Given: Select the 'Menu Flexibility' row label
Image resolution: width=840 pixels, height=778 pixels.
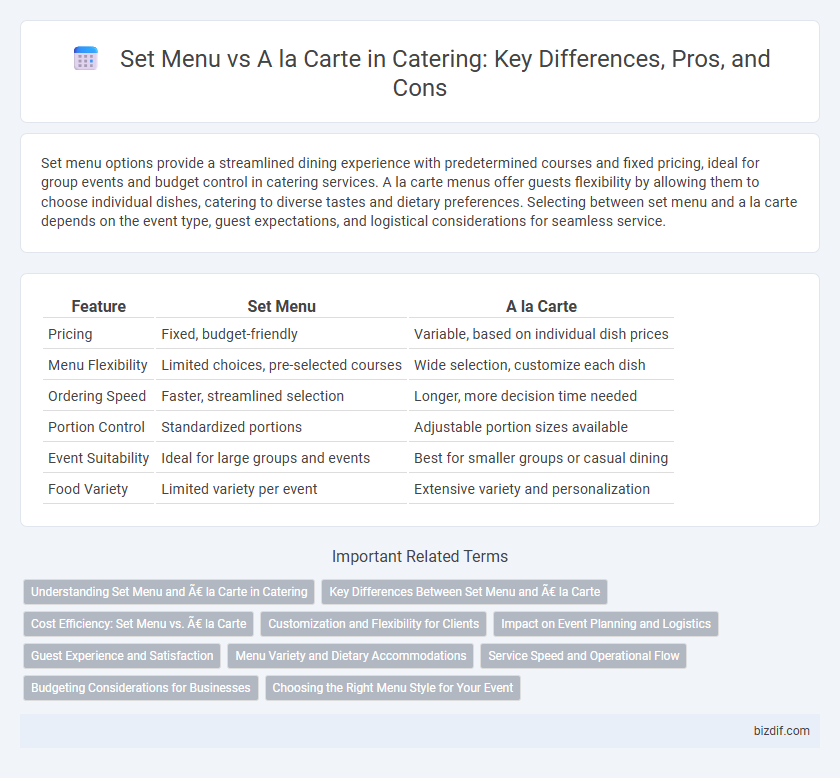Looking at the screenshot, I should [x=98, y=365].
